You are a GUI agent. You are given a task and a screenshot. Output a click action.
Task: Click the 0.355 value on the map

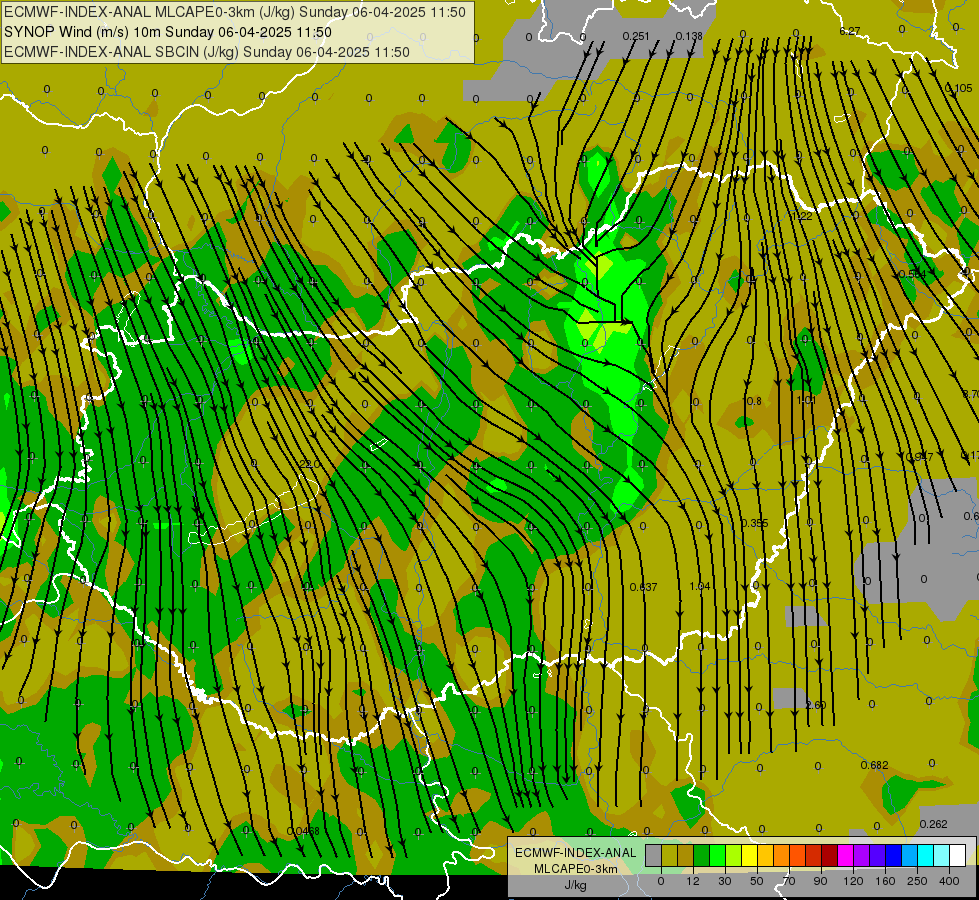[755, 523]
